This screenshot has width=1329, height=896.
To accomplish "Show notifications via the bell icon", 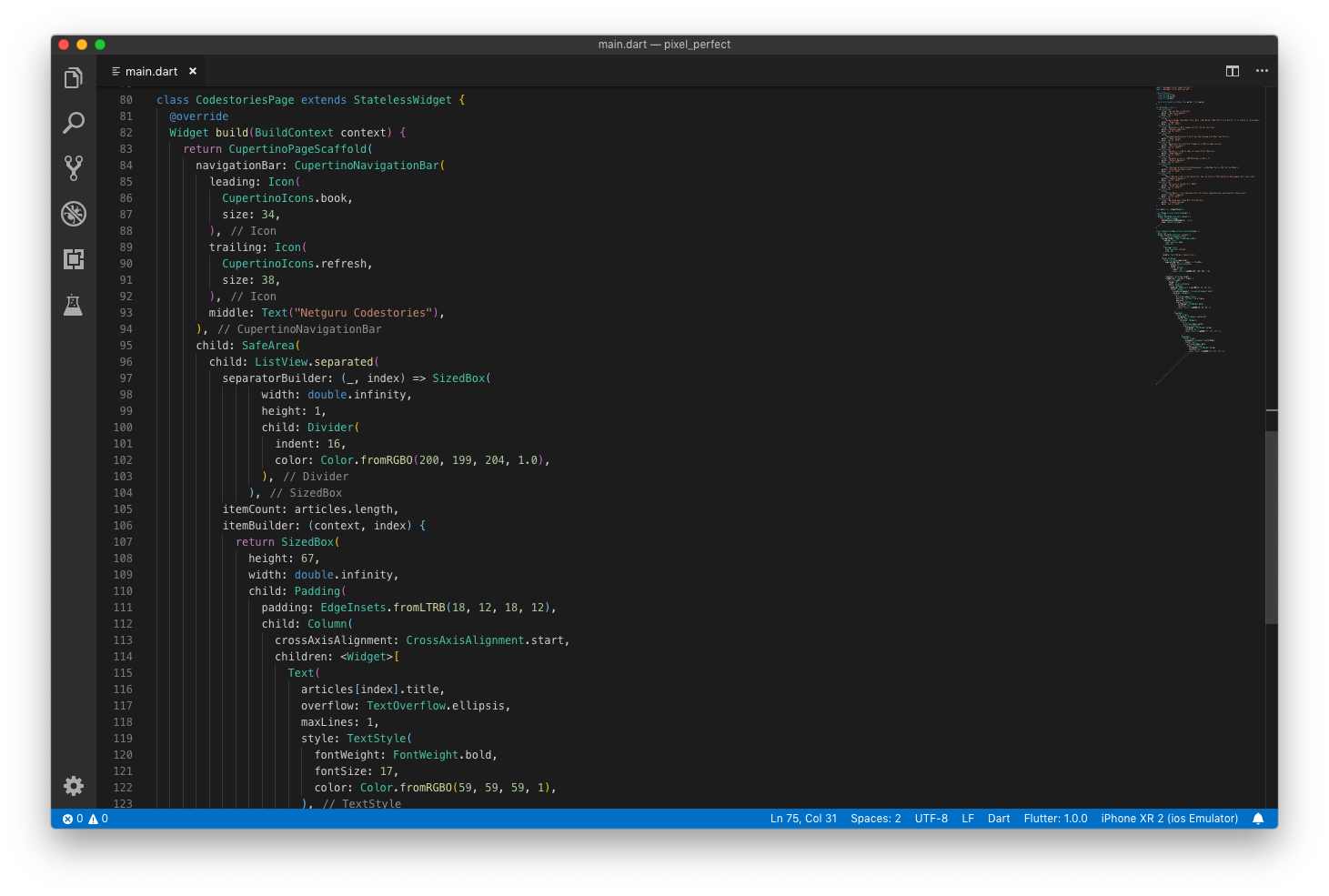I will 1258,819.
